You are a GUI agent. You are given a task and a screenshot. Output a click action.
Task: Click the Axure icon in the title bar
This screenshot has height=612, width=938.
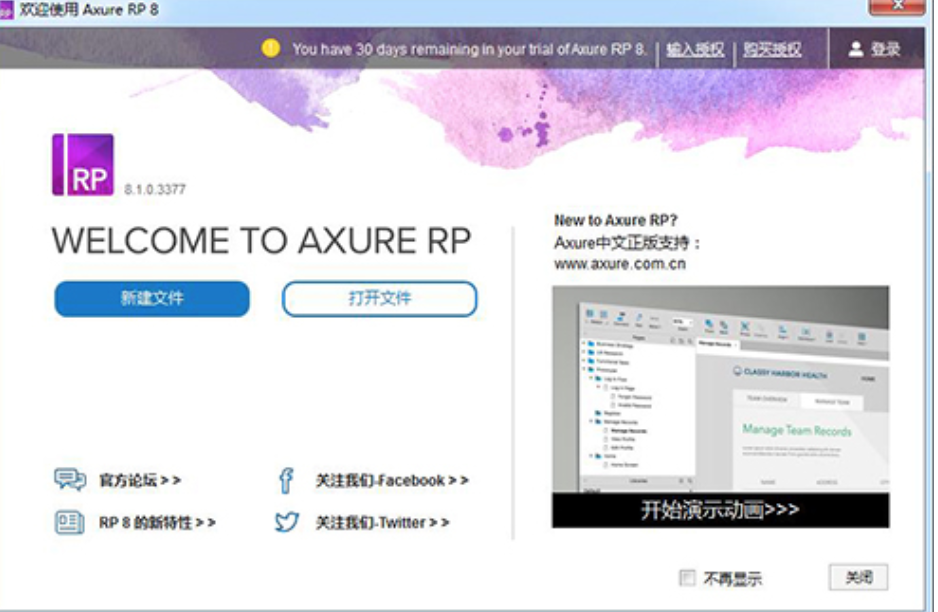pos(6,10)
